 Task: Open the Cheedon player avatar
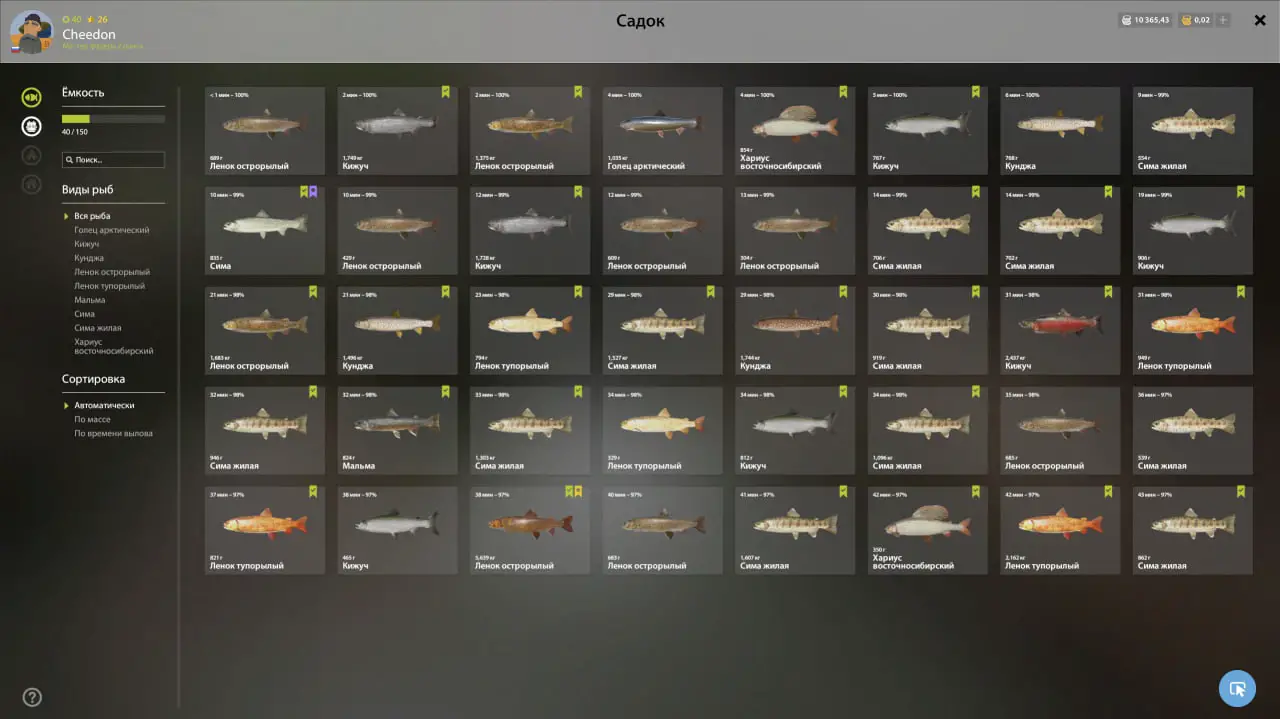(31, 32)
